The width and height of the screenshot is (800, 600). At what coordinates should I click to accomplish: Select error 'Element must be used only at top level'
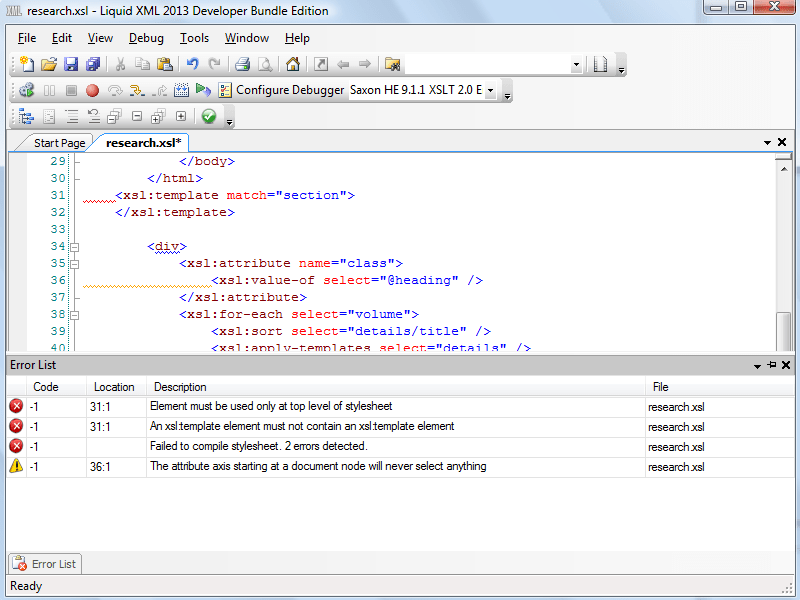[400, 407]
